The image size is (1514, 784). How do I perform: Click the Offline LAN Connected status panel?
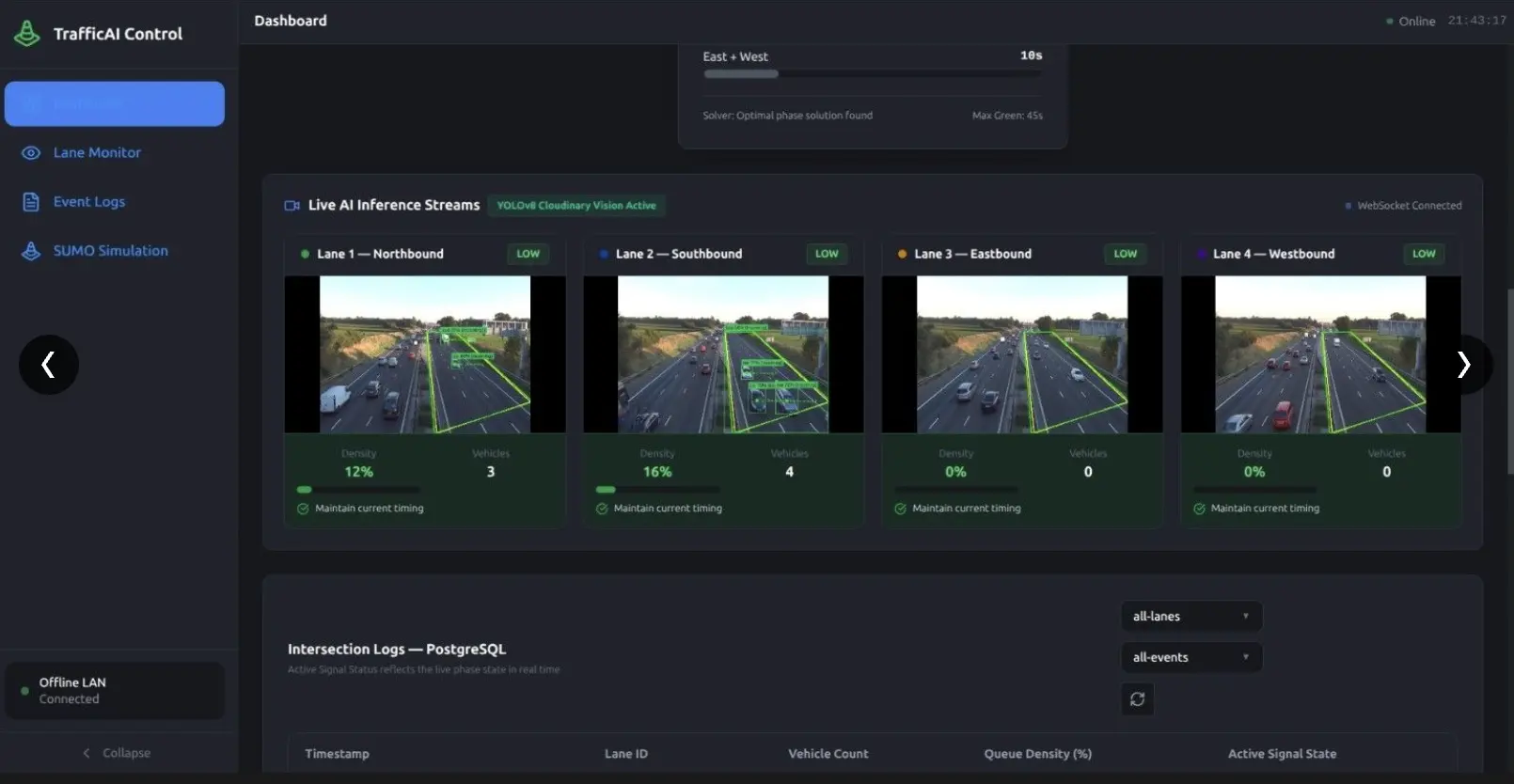point(115,691)
